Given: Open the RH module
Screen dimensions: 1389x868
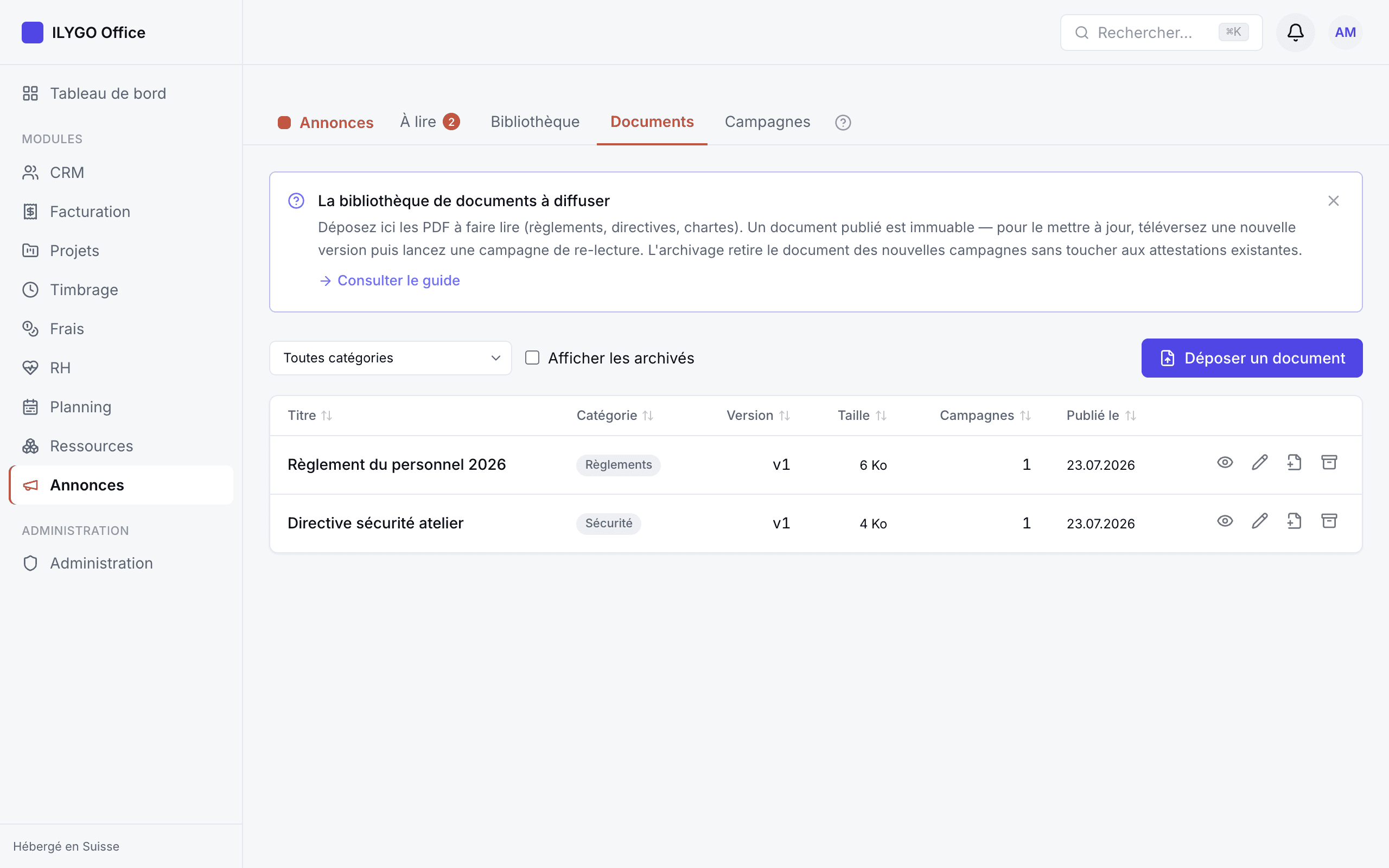Looking at the screenshot, I should pyautogui.click(x=121, y=368).
